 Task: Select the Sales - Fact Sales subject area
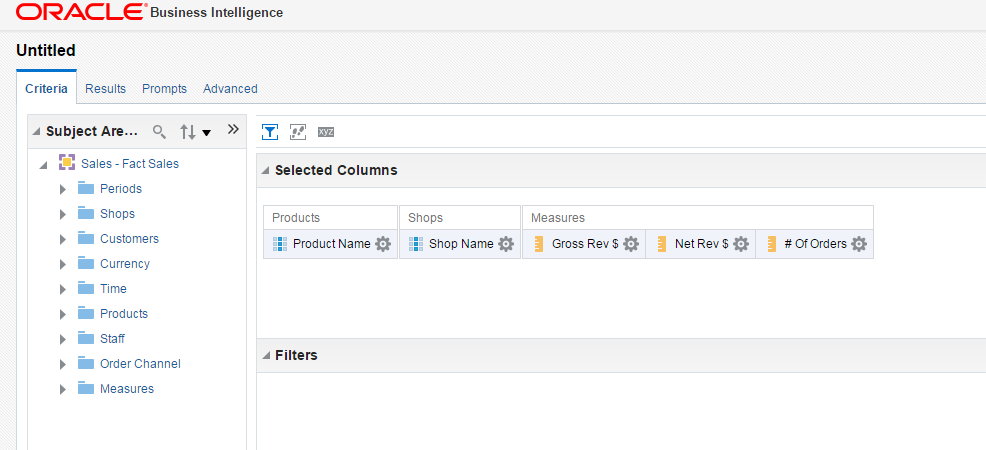130,163
